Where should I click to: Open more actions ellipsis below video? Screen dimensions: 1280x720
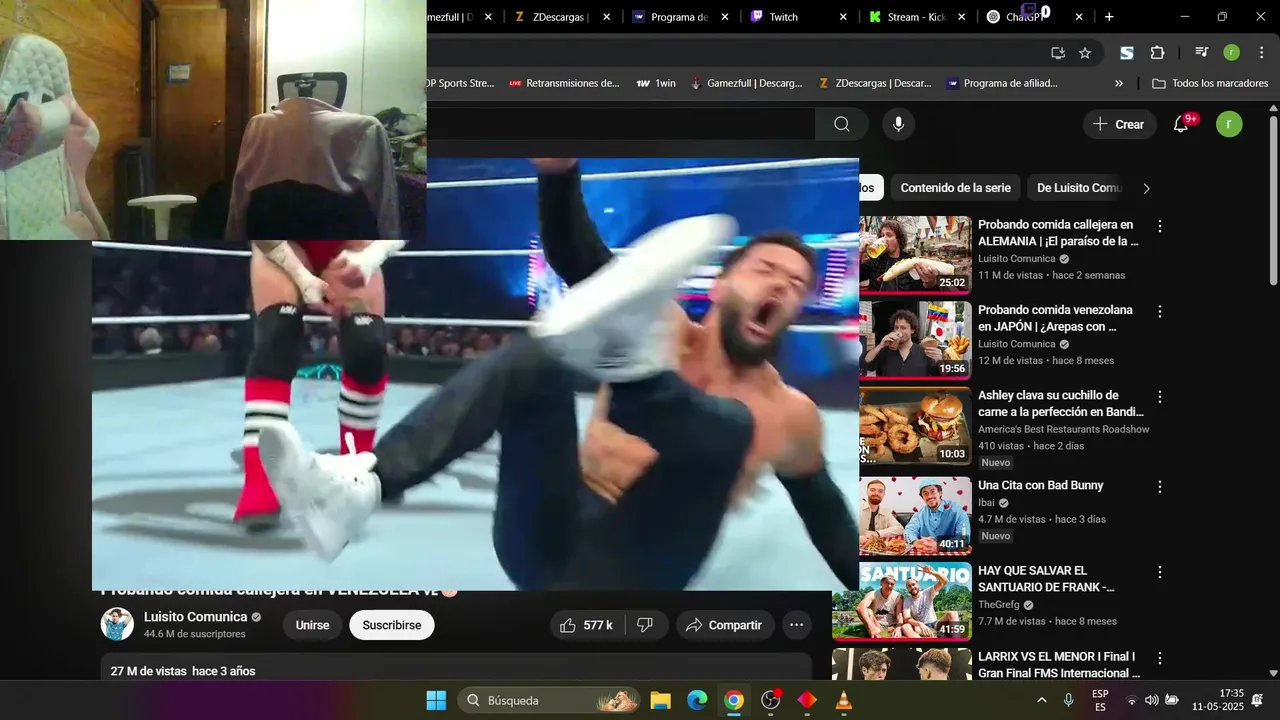coord(797,625)
